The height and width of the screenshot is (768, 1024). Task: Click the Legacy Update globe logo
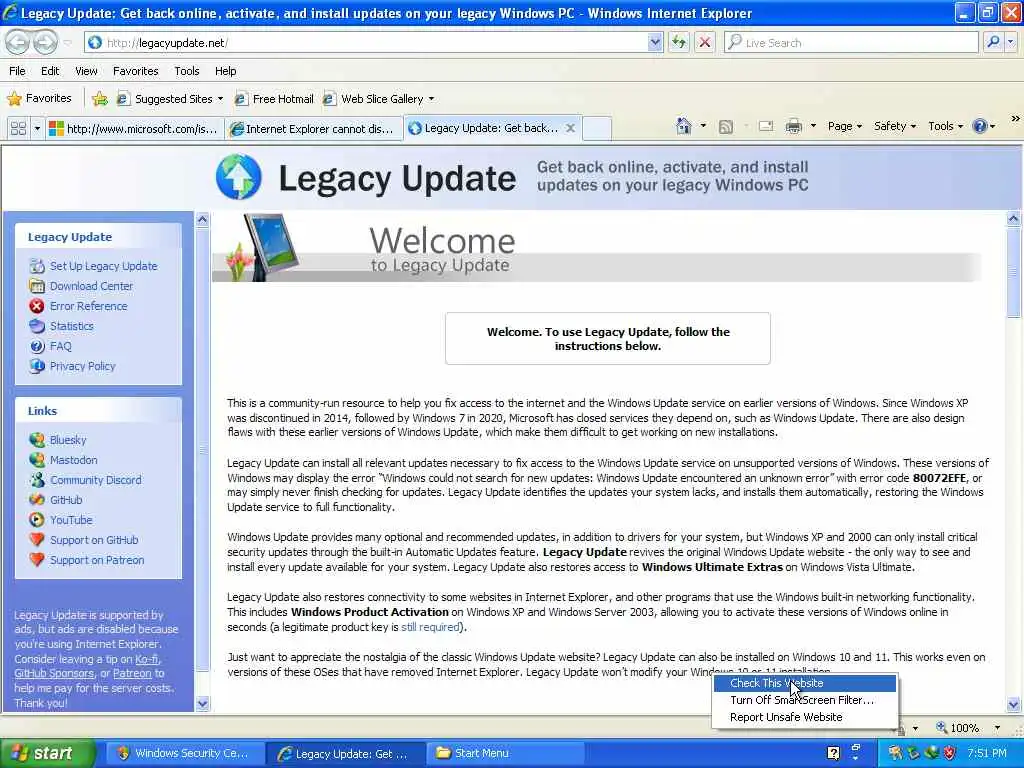tap(238, 177)
